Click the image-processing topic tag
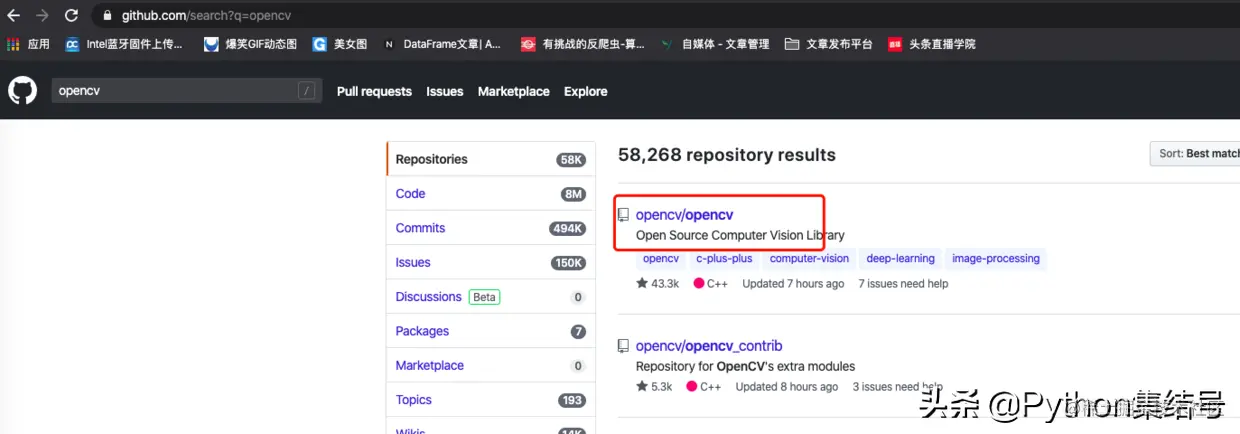 click(x=996, y=258)
